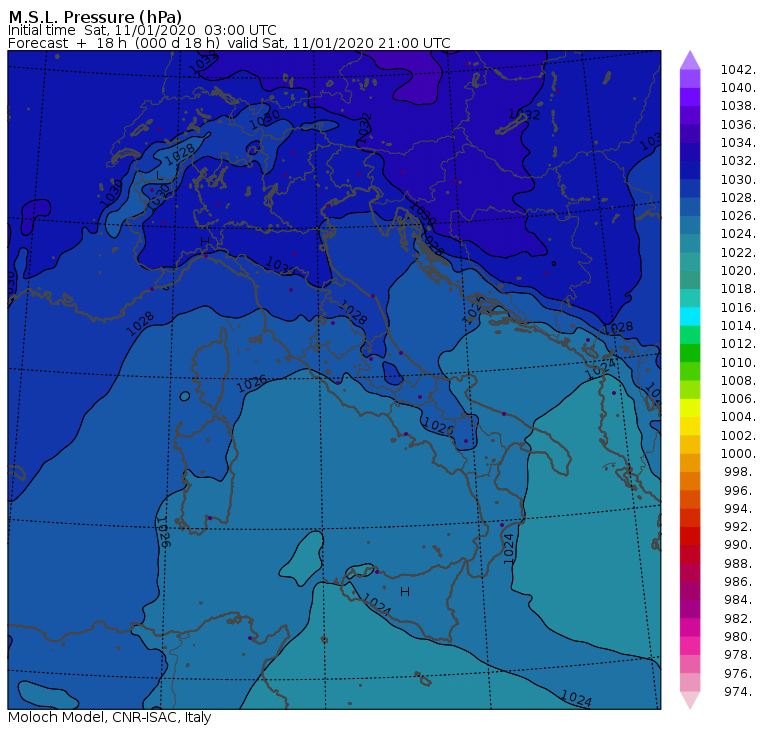The image size is (760, 731).
Task: Click the '1026.' legend value
Action: tap(738, 215)
